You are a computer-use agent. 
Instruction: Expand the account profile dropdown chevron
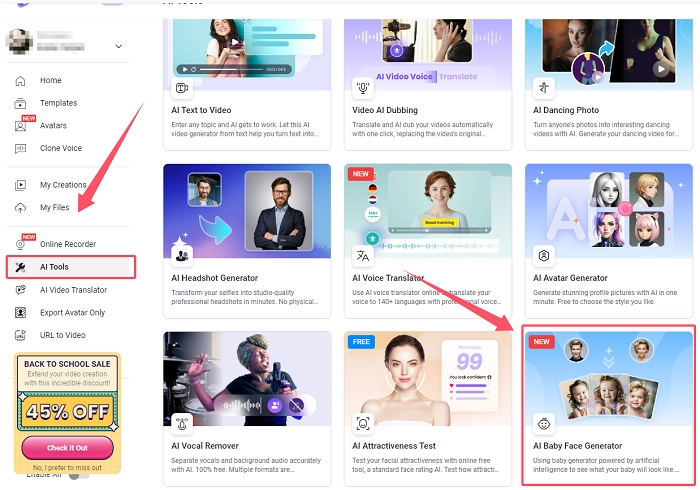[119, 46]
